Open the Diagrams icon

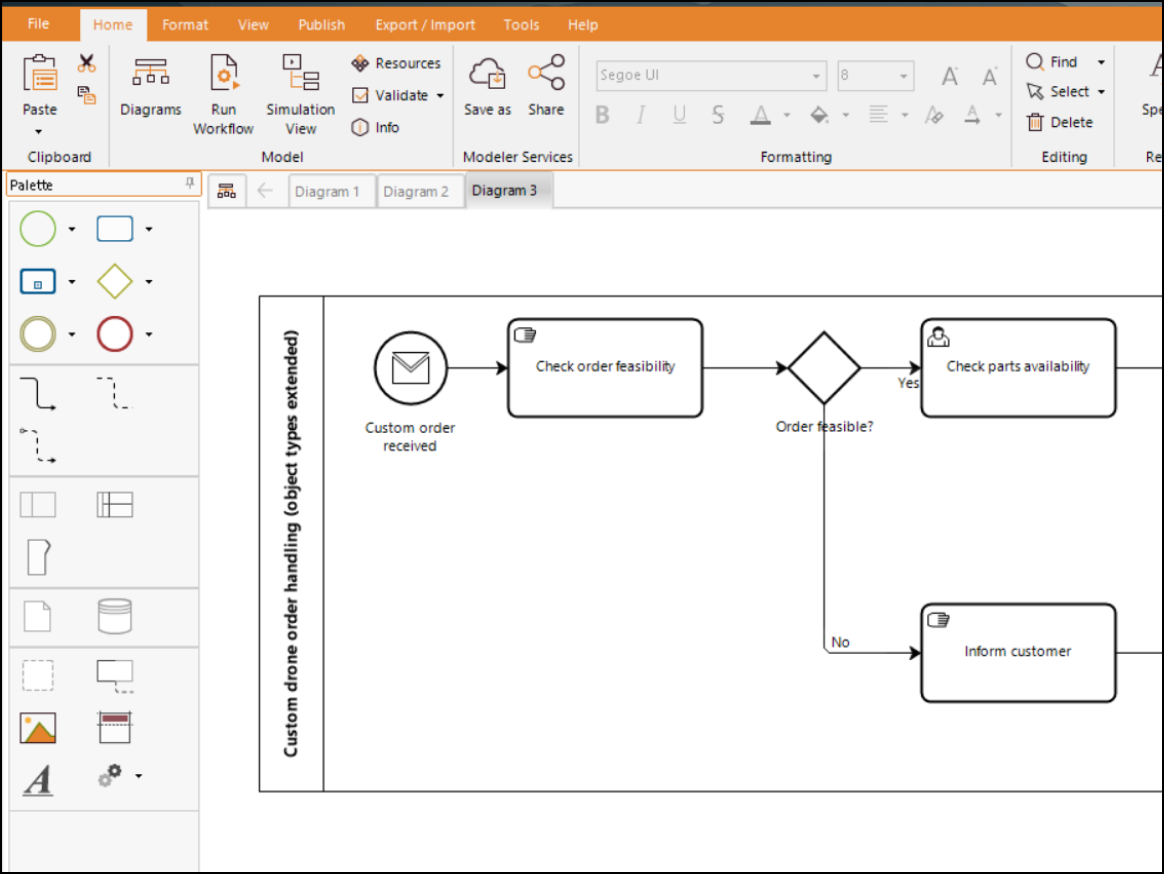coord(150,72)
